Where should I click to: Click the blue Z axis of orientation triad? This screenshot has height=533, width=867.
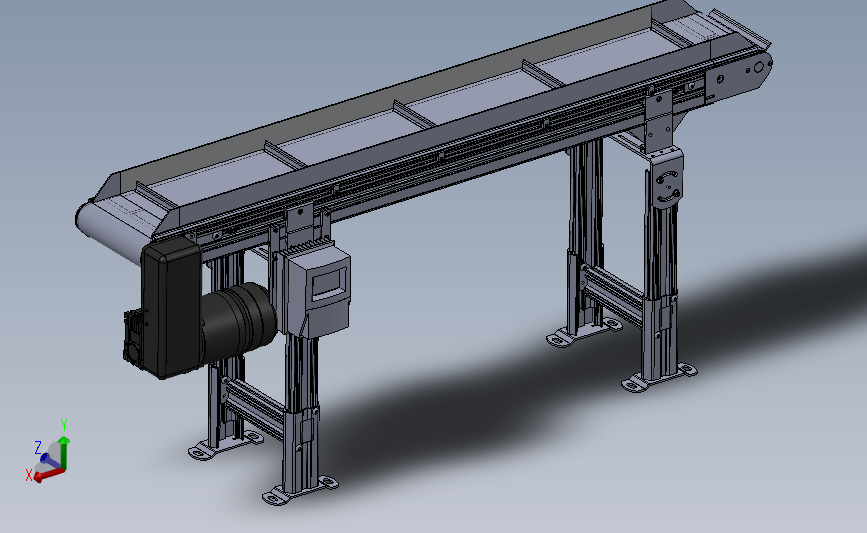(x=50, y=460)
